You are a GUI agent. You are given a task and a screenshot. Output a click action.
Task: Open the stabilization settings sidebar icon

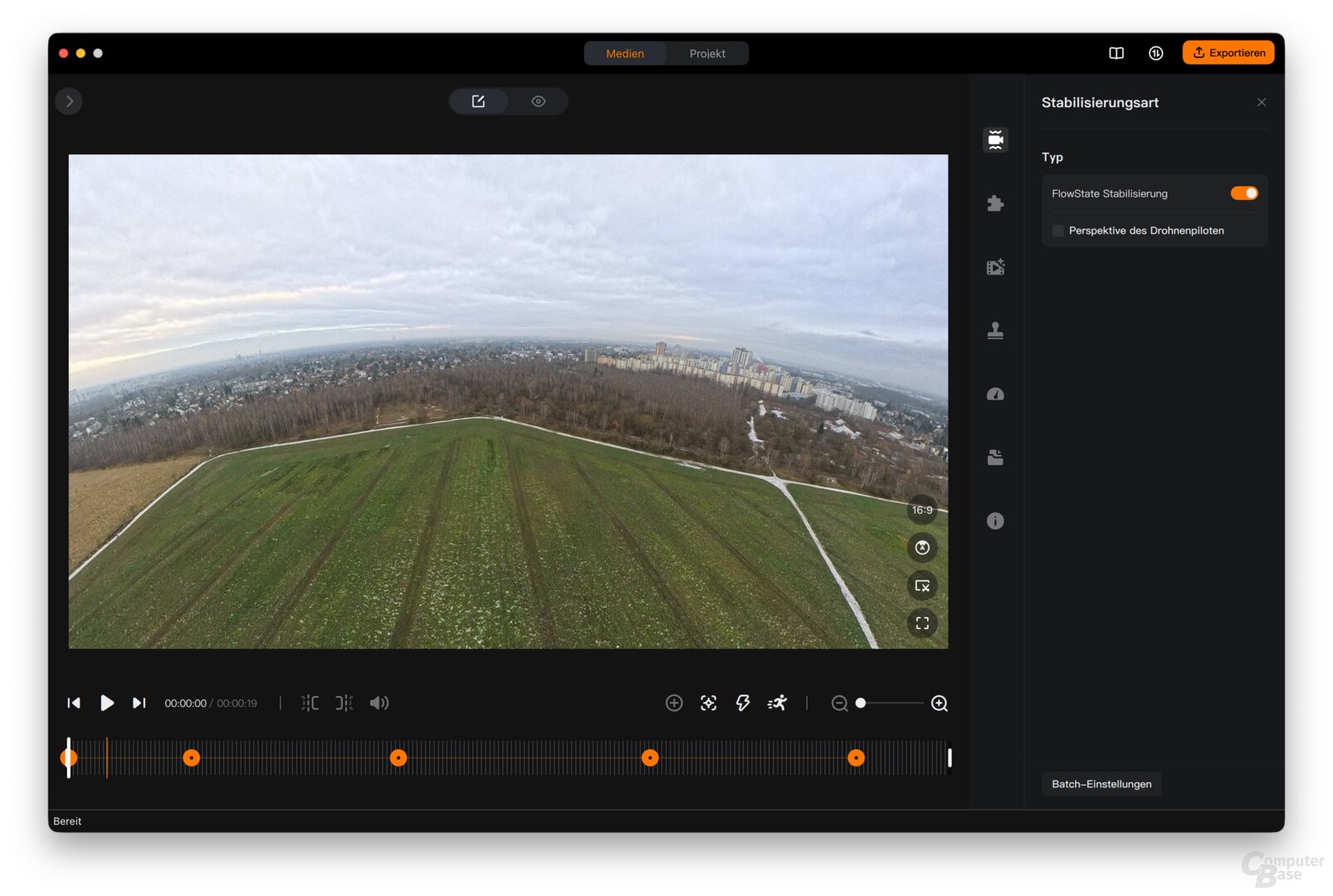(x=994, y=139)
